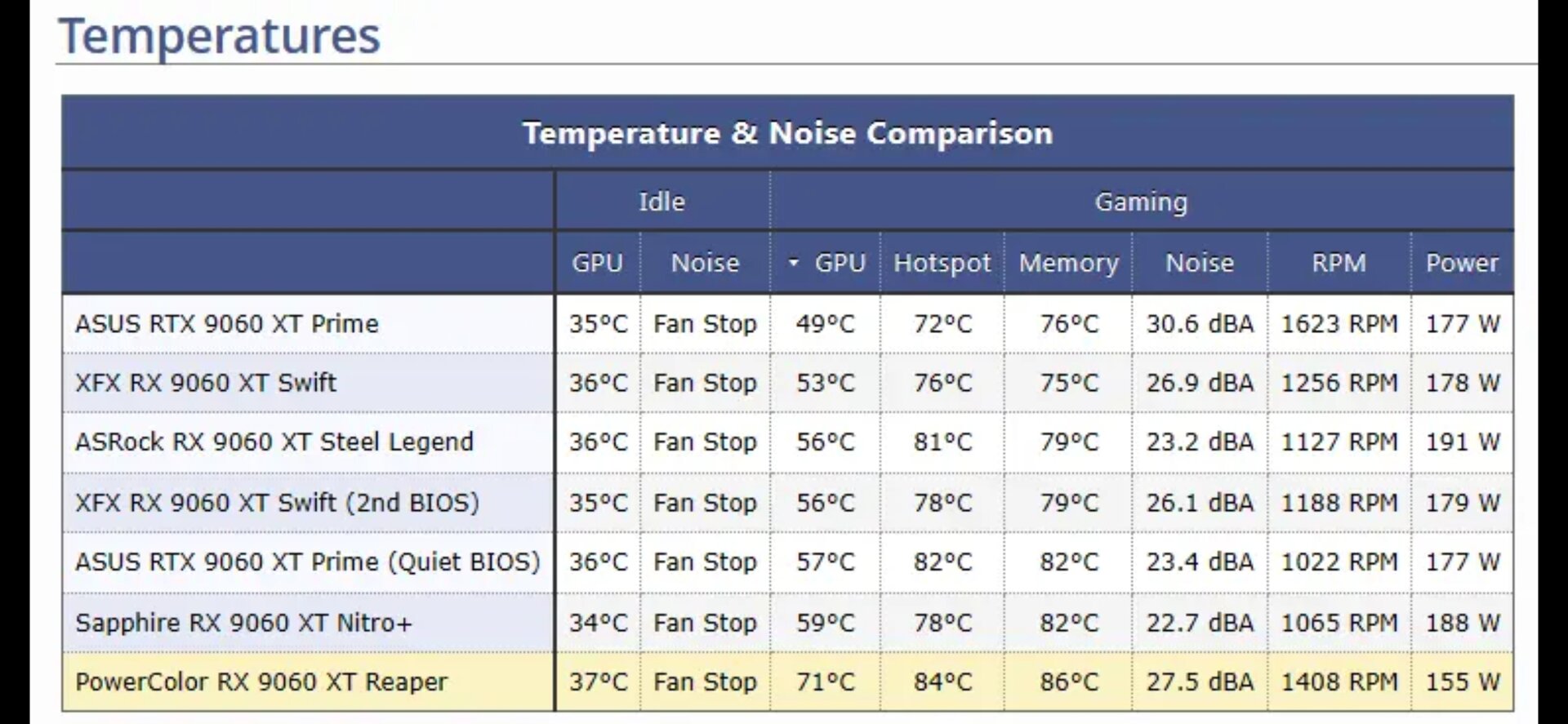Click the Gaming Noise column header
The height and width of the screenshot is (724, 1568).
coord(1199,263)
